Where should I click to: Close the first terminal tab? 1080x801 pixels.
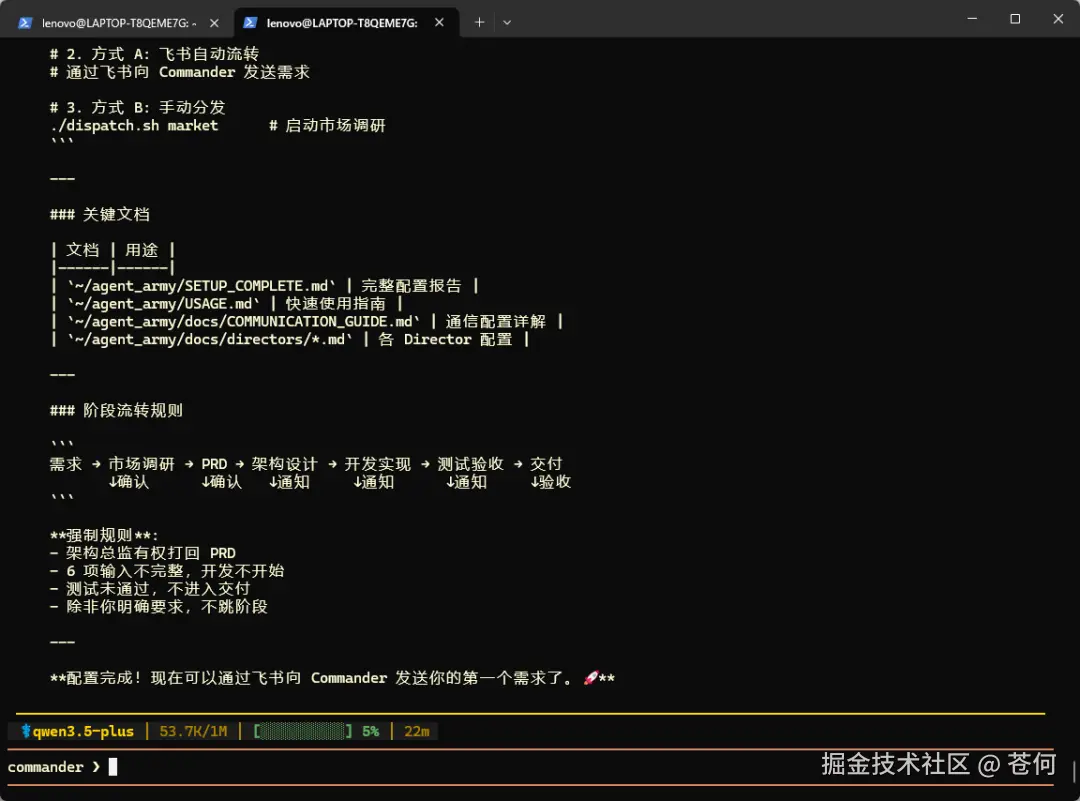pos(212,21)
